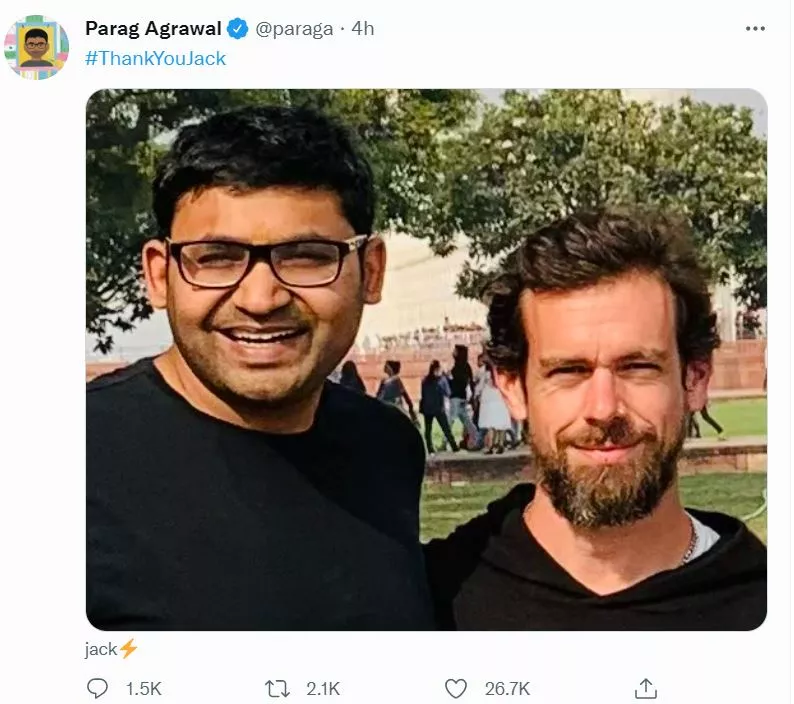Open Parag Agrawal's profile avatar
The image size is (794, 704).
pyautogui.click(x=37, y=47)
